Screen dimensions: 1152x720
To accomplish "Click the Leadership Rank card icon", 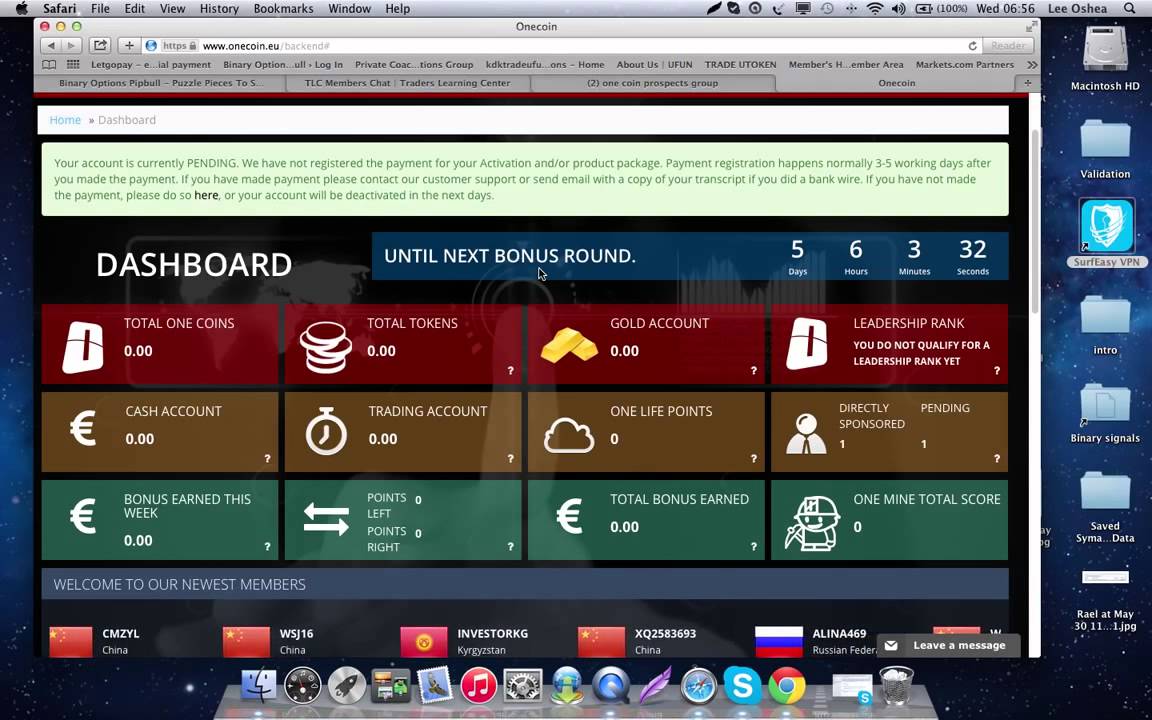I will (x=807, y=345).
